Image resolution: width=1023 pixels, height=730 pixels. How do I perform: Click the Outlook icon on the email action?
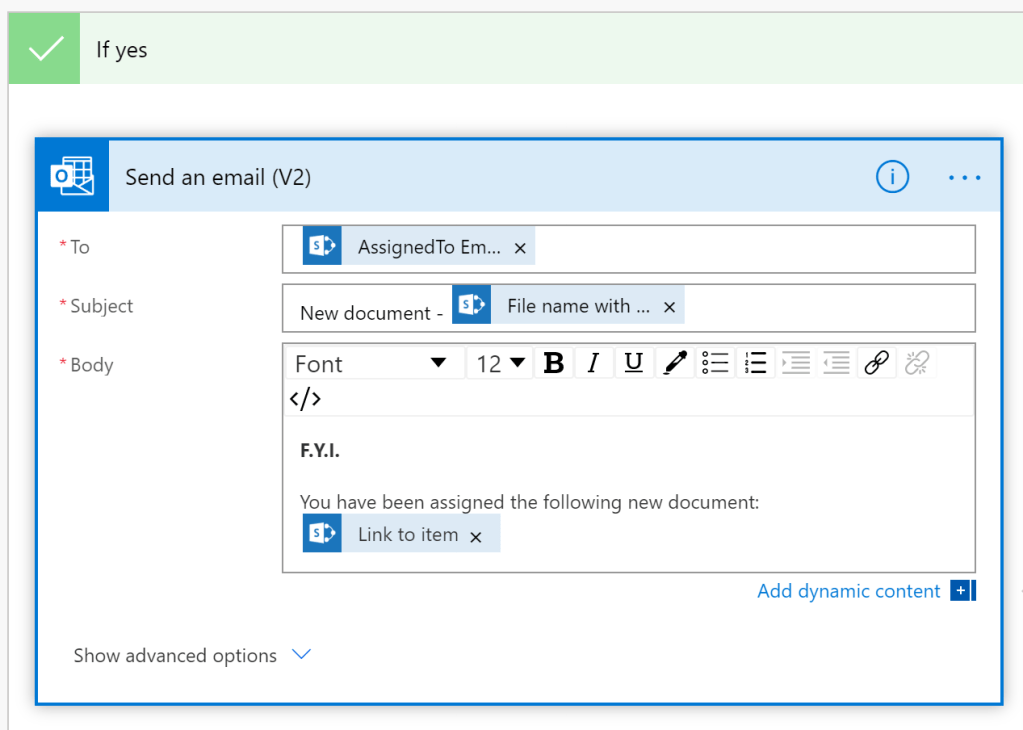tap(72, 177)
